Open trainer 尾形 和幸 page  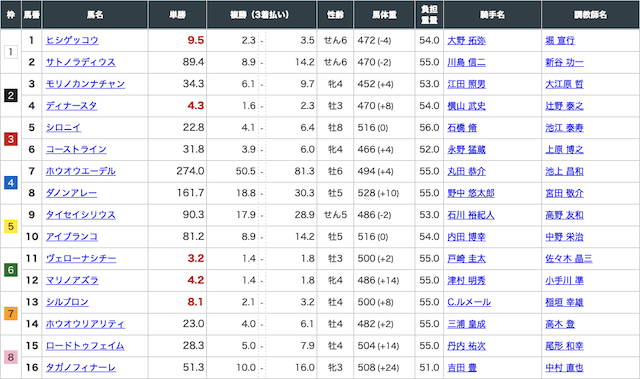pos(564,346)
